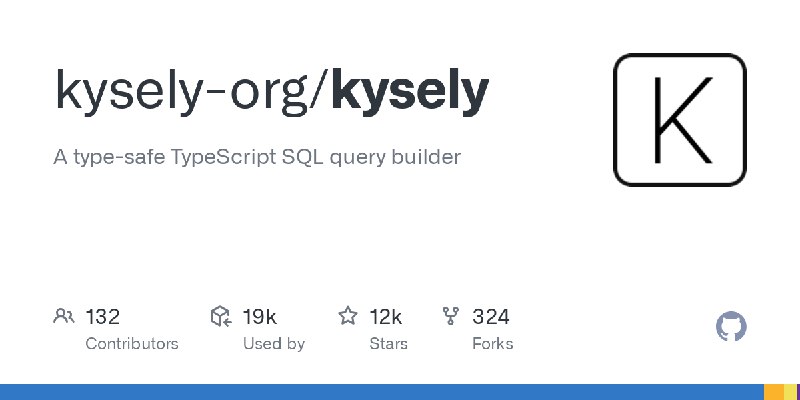The width and height of the screenshot is (800, 400).
Task: Click the Stars label text
Action: [389, 344]
